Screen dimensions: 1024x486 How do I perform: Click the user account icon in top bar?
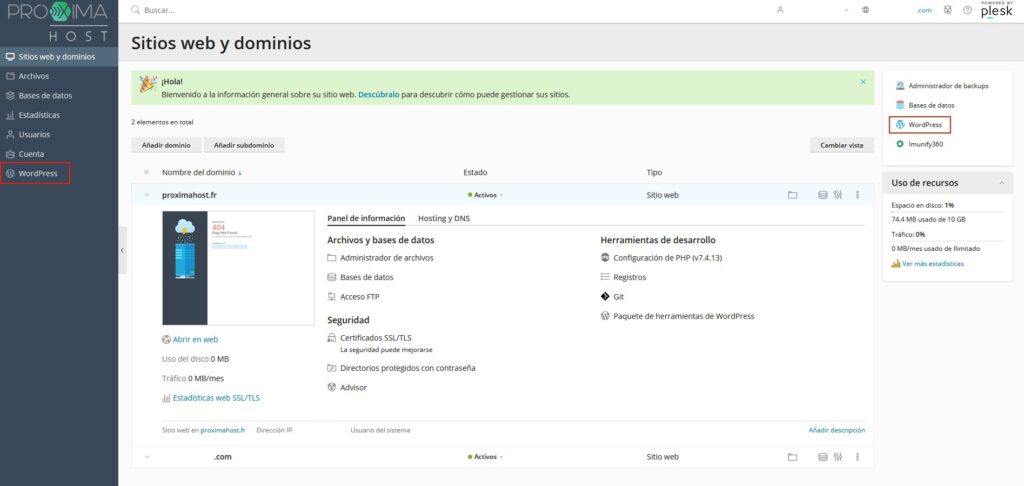click(780, 10)
